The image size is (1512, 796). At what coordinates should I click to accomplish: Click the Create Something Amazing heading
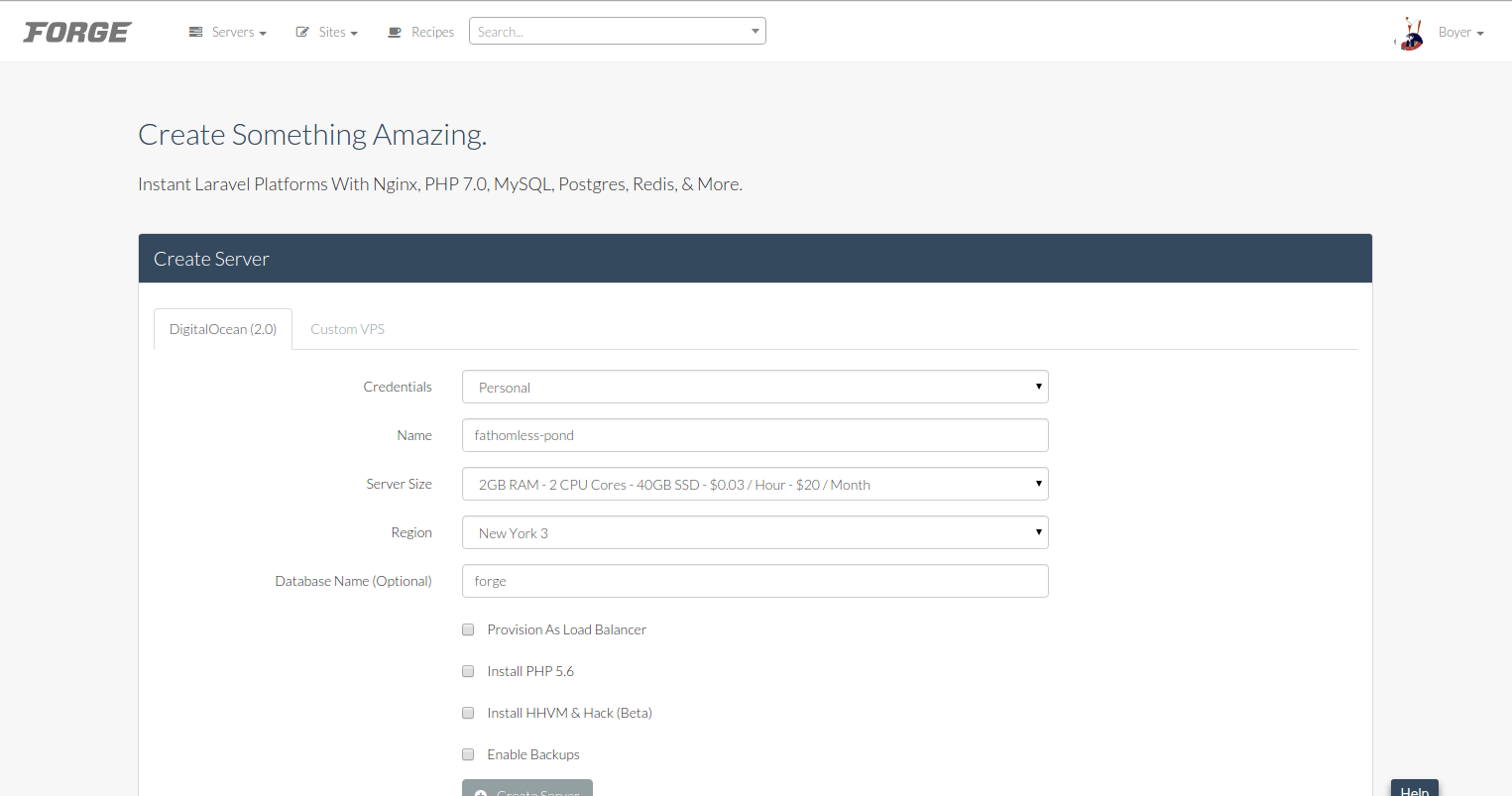312,135
